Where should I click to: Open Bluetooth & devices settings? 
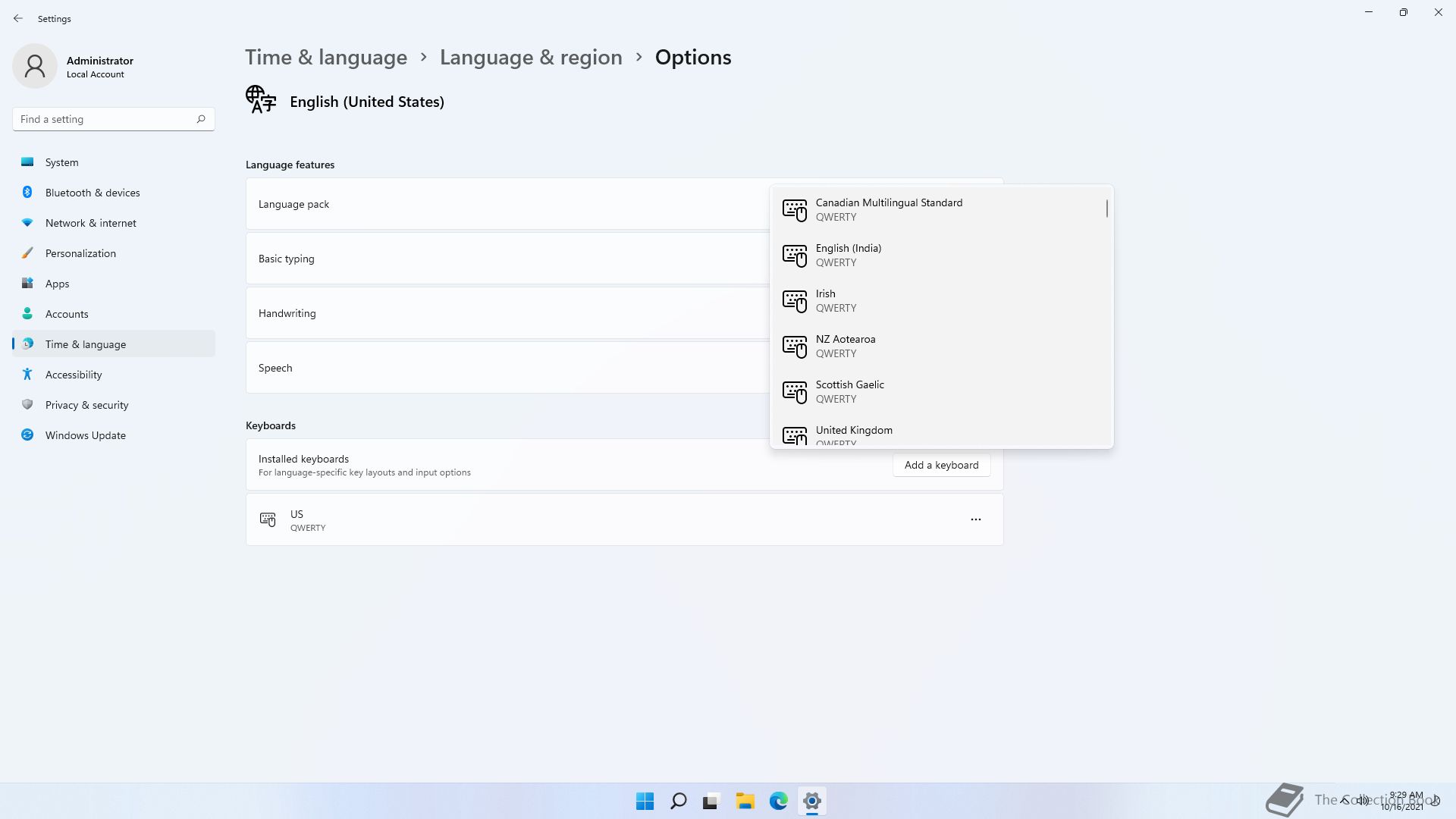pyautogui.click(x=92, y=193)
